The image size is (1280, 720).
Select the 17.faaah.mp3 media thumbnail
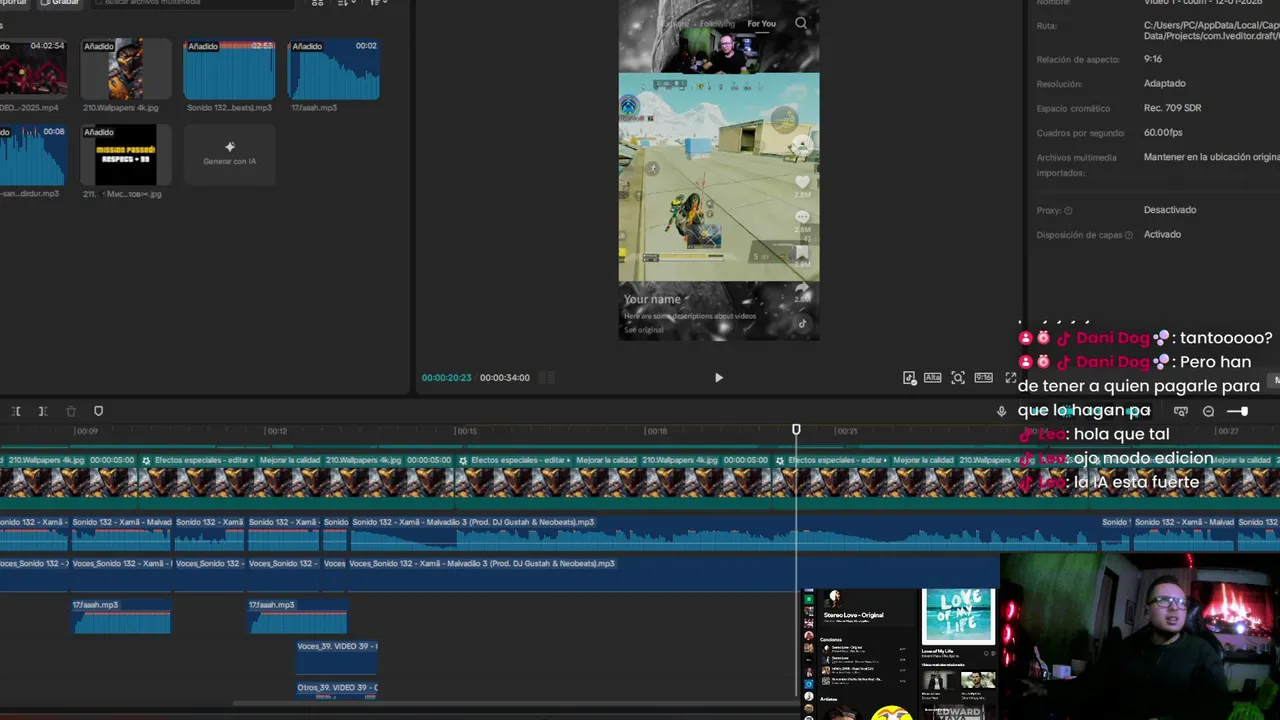point(333,69)
